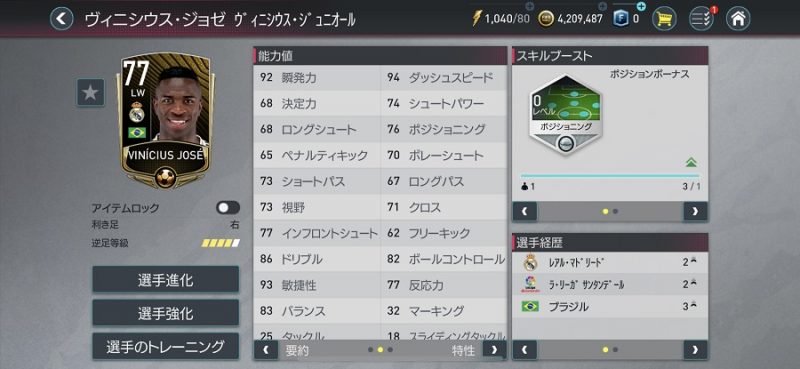Switch to the 要約 tab
The height and width of the screenshot is (369, 800).
click(x=296, y=350)
